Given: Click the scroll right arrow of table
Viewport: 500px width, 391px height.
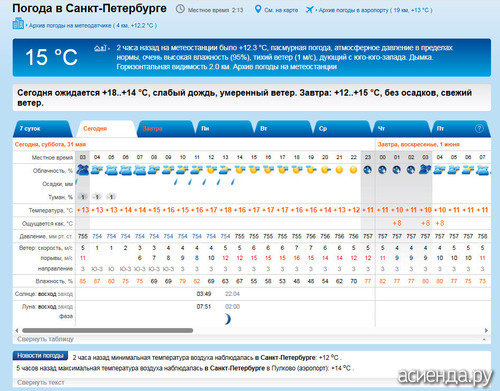Looking at the screenshot, I should tap(486, 330).
